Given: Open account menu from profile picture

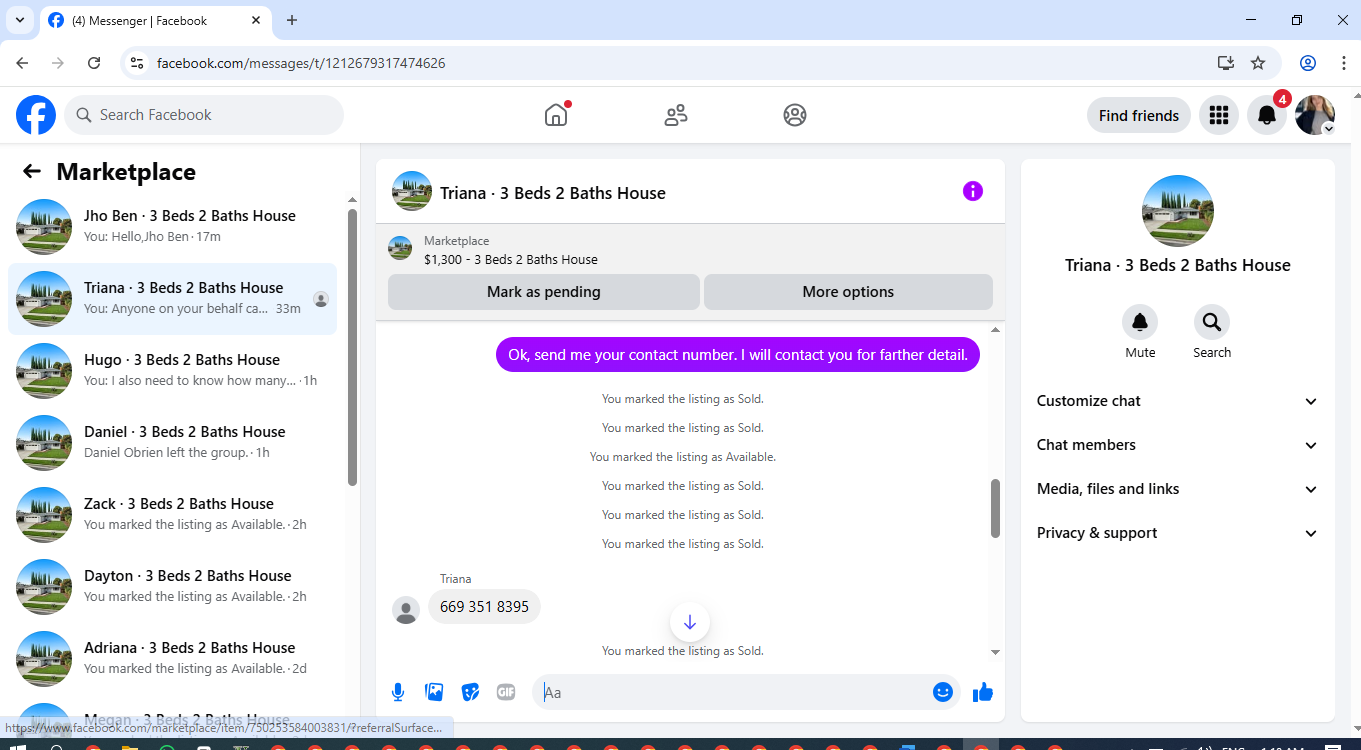Looking at the screenshot, I should (x=1315, y=115).
